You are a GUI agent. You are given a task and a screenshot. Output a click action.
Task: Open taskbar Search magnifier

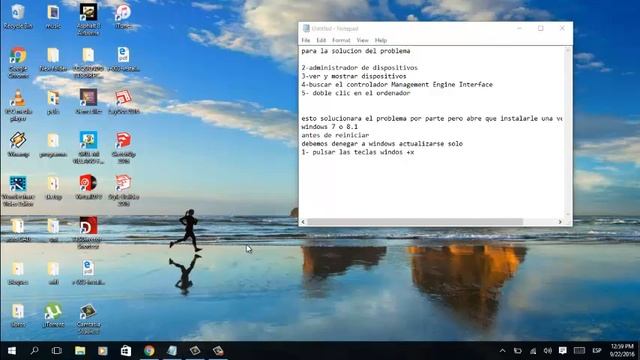coord(34,351)
